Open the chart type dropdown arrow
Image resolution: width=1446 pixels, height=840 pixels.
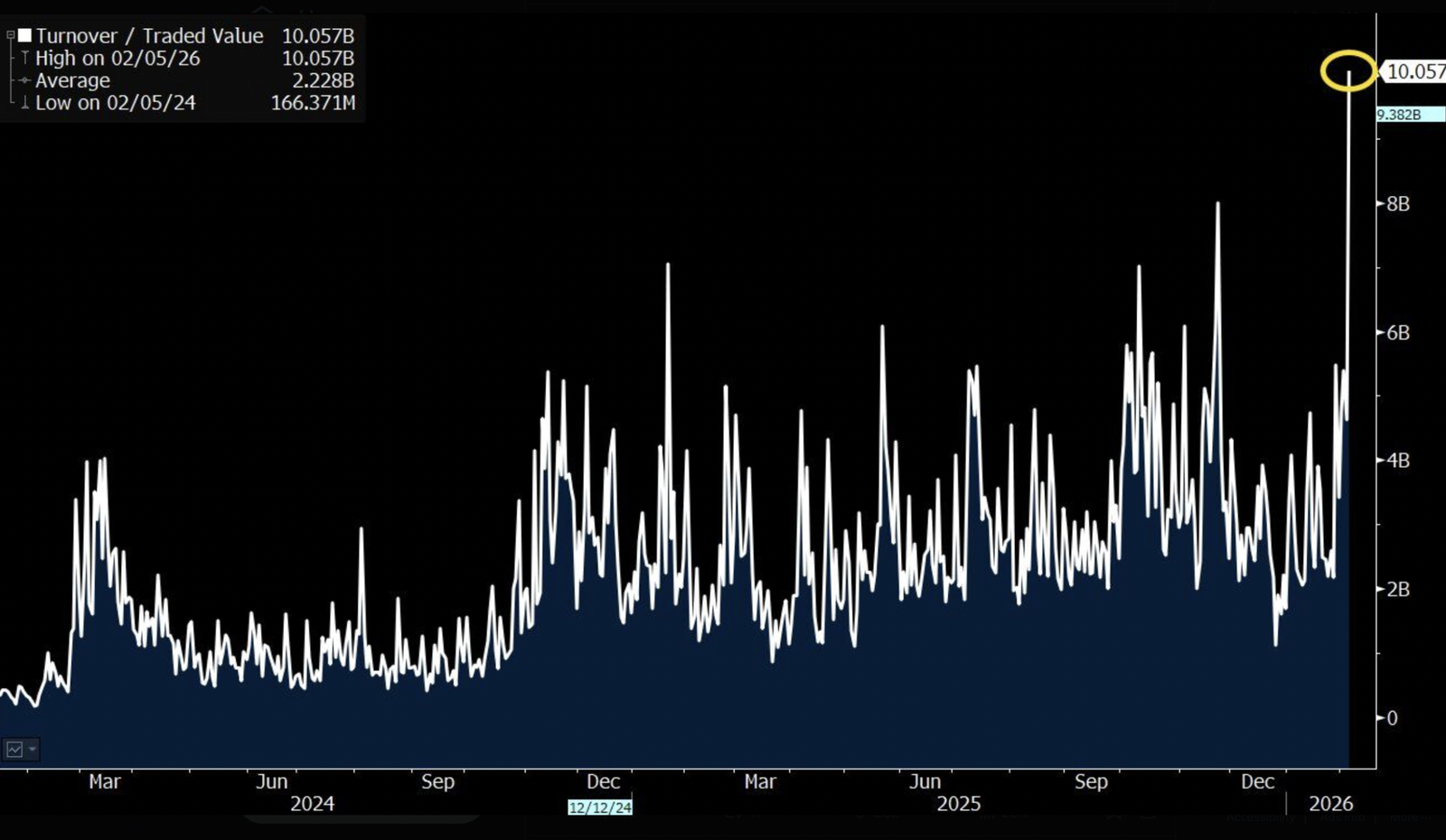pyautogui.click(x=33, y=749)
